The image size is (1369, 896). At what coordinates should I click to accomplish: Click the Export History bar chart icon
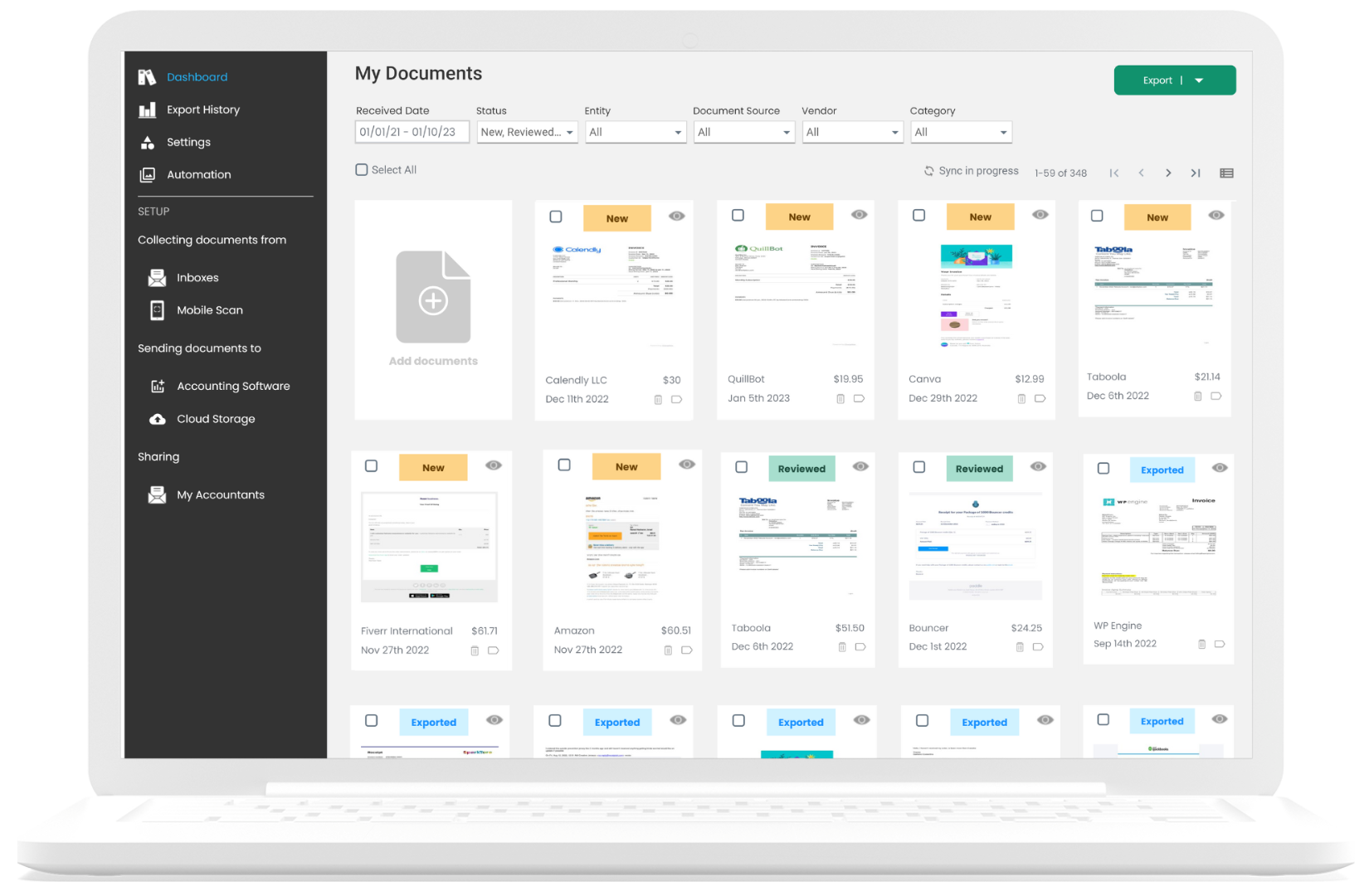147,110
